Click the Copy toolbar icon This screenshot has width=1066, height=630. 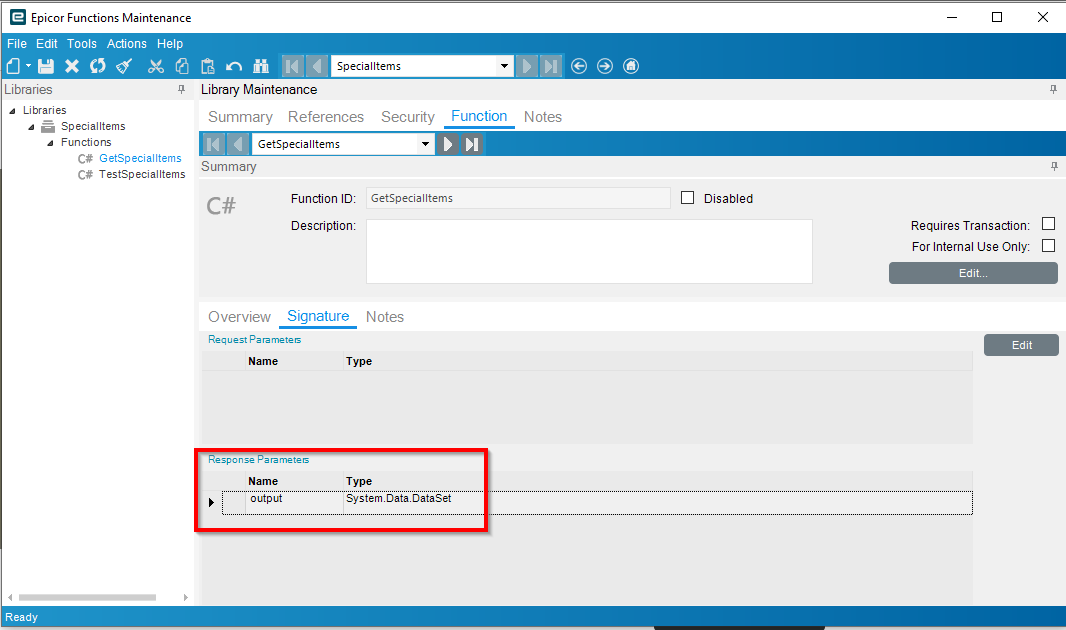(182, 66)
